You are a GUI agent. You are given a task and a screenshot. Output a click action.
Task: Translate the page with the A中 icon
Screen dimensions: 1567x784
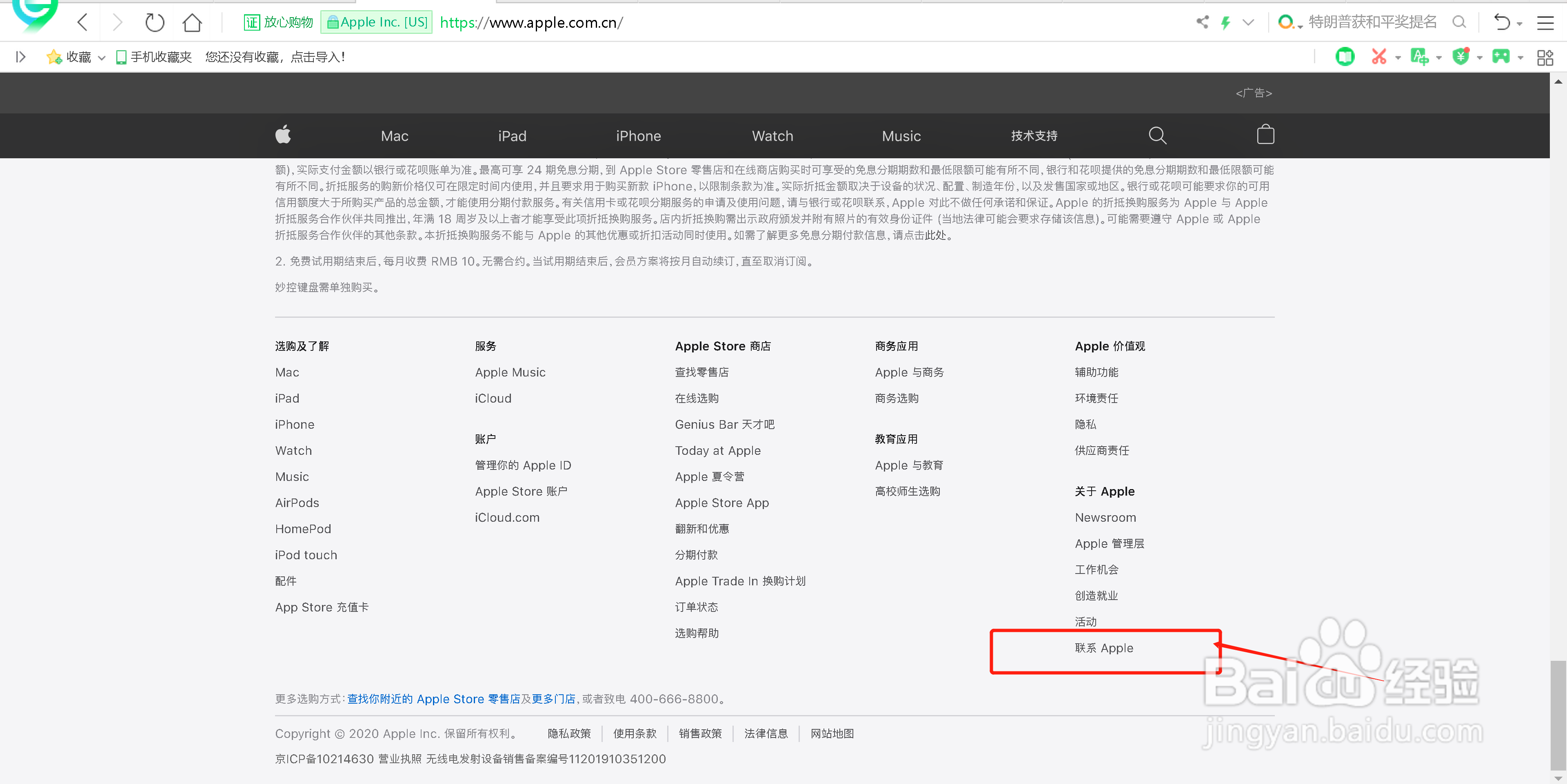[1421, 57]
